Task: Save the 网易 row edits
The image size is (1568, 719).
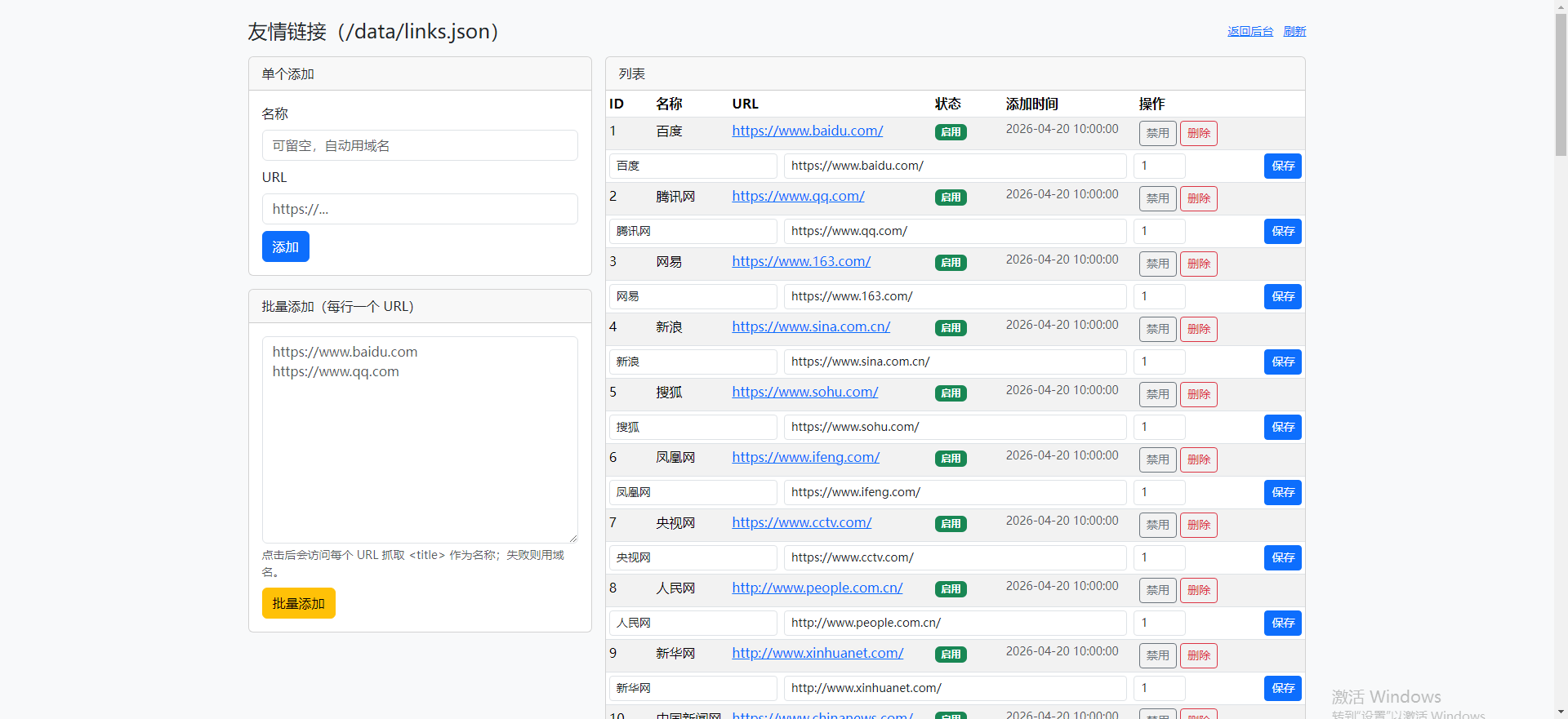Action: point(1282,296)
